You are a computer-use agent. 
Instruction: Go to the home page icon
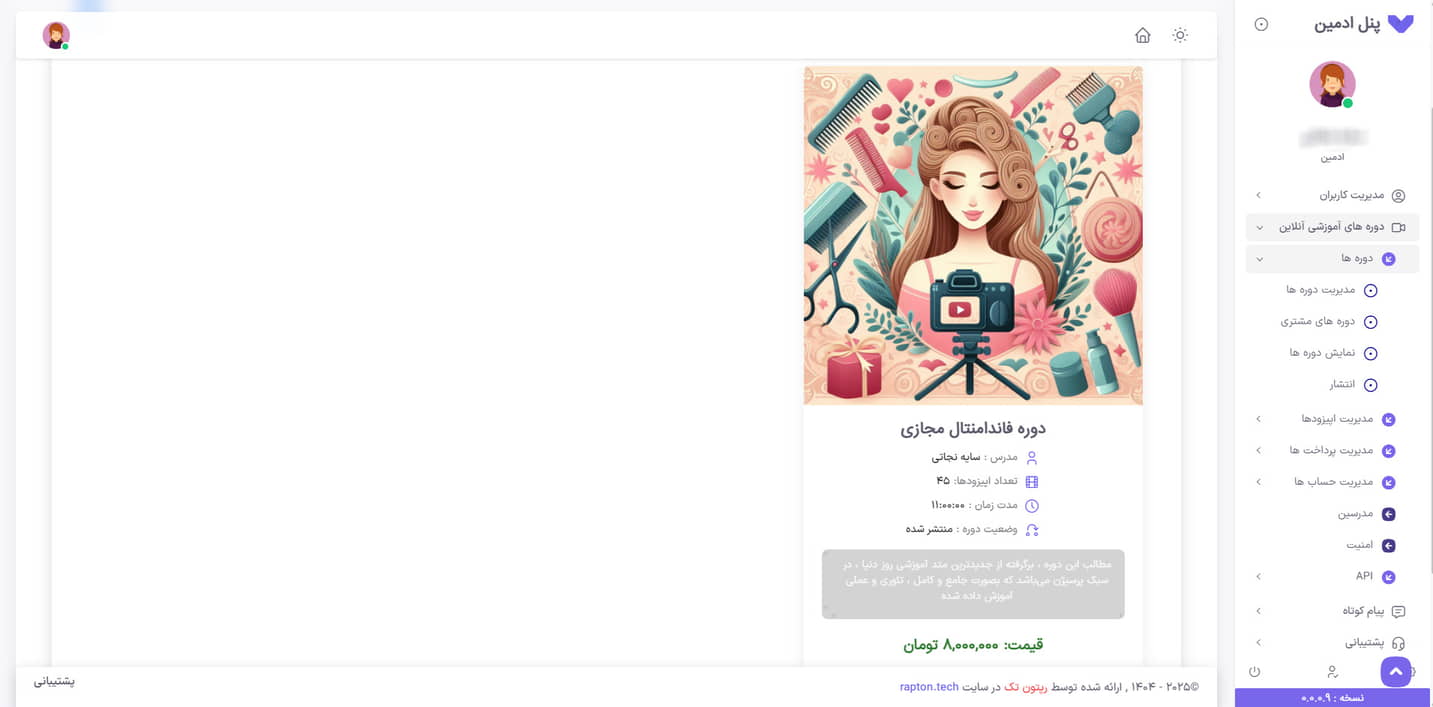pyautogui.click(x=1142, y=35)
